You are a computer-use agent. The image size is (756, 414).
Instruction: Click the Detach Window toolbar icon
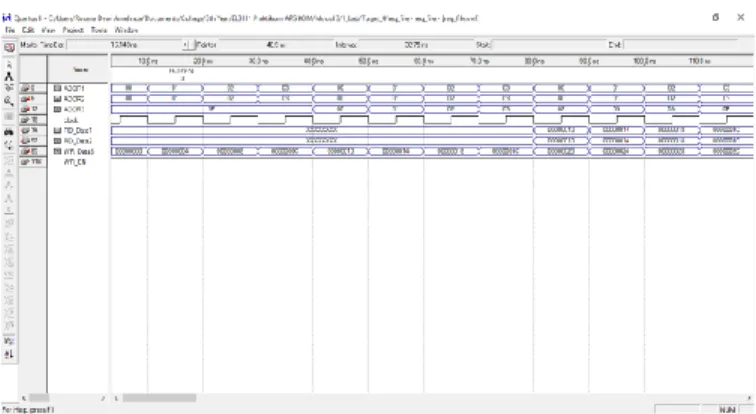[x=9, y=47]
